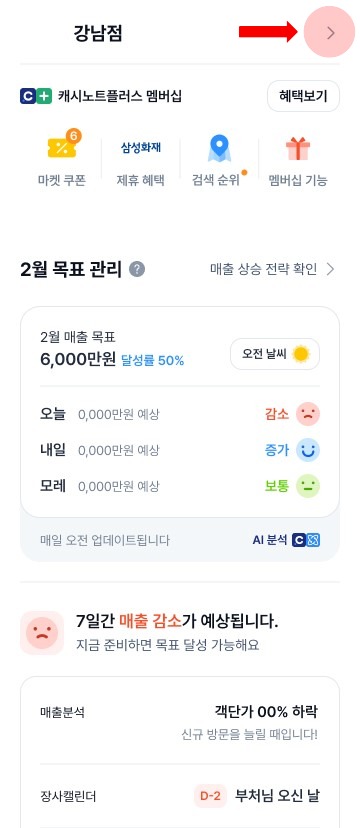Click the sad face icon beside 7일간 매출 감소

[x=42, y=633]
